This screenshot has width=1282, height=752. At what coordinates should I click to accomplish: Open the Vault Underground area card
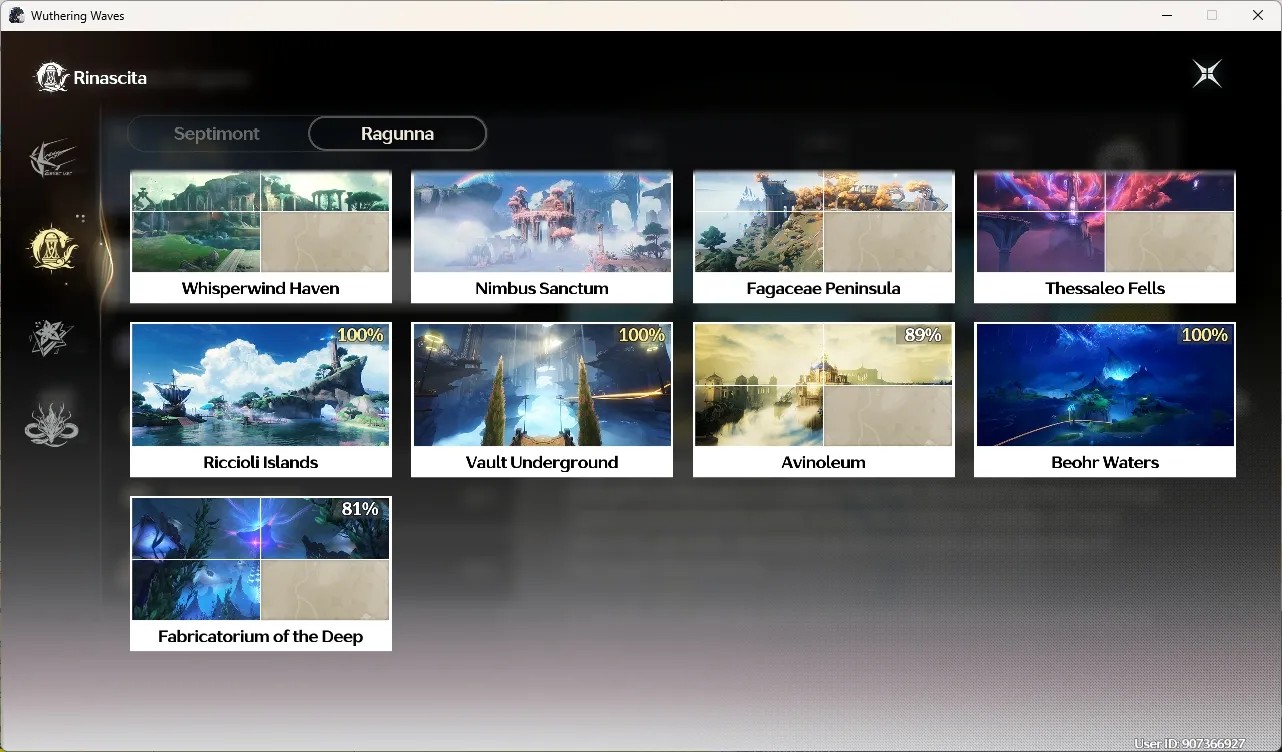[x=542, y=399]
